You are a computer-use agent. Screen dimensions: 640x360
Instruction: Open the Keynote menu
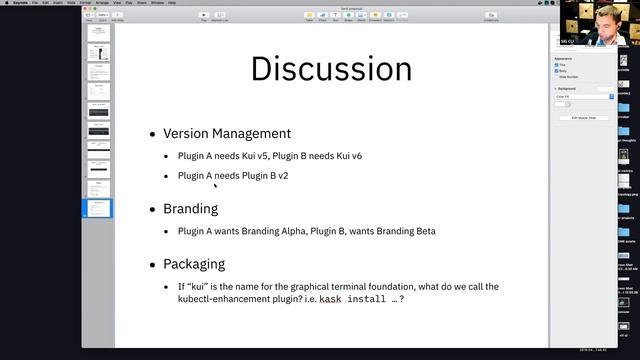tap(20, 2)
